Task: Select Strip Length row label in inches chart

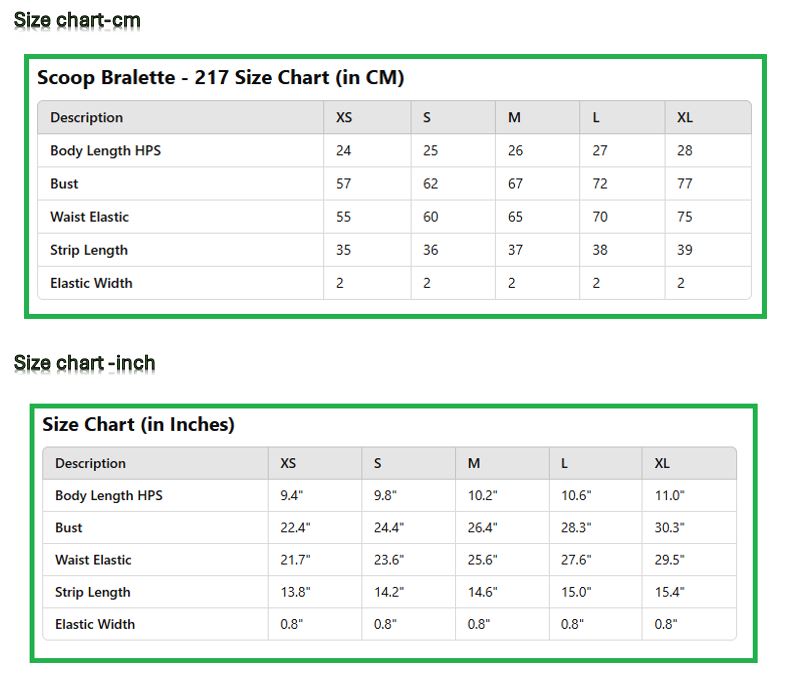Action: coord(93,592)
